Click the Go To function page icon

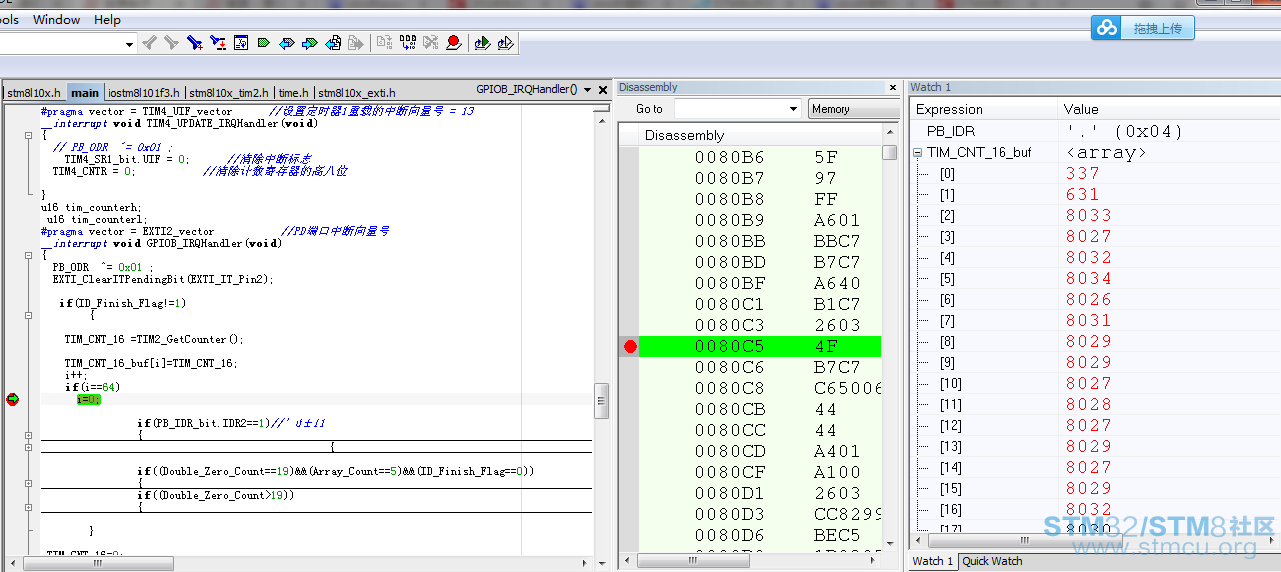241,43
